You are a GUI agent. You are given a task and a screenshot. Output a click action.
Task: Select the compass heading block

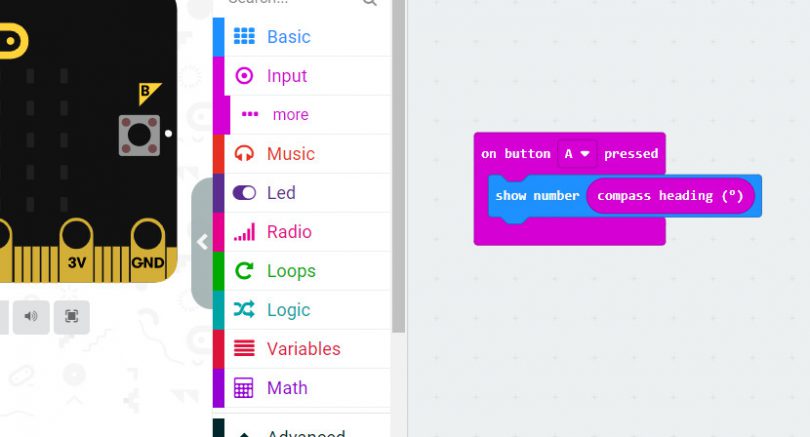point(670,195)
